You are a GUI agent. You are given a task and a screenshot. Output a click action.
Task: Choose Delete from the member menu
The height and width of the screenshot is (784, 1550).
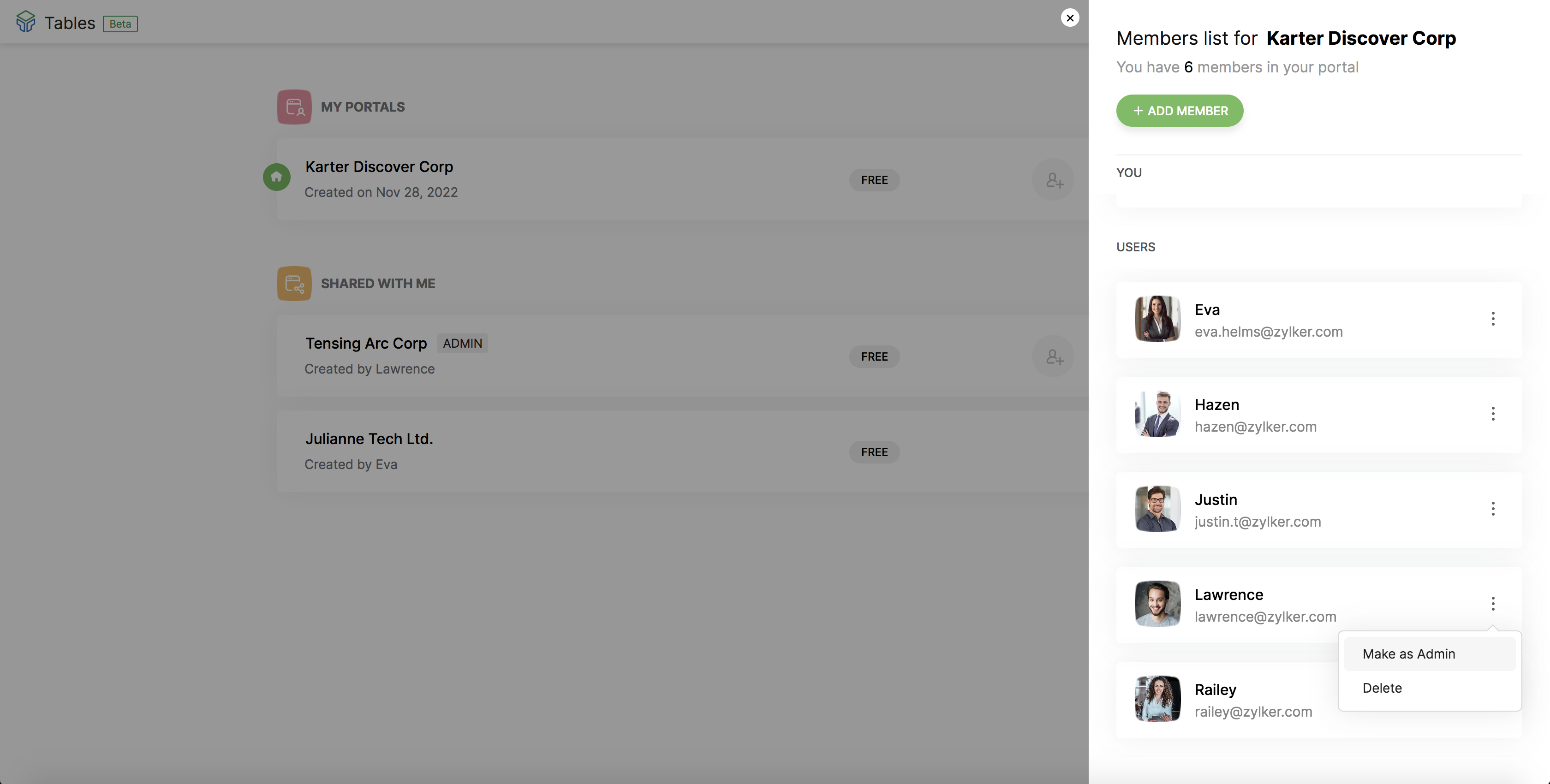1382,688
